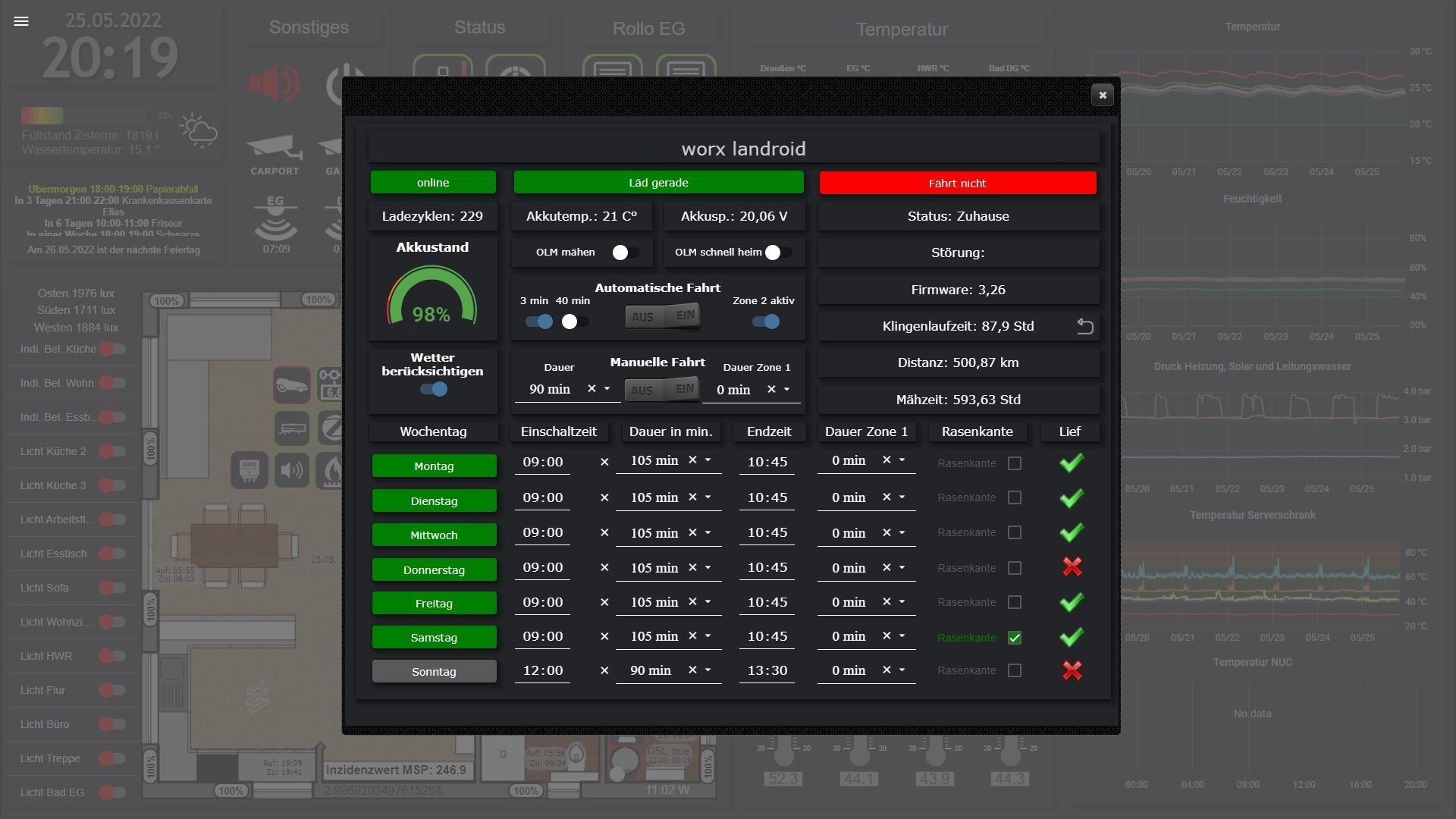1456x819 pixels.
Task: Select the Sonstiges header in background dashboard
Action: point(309,27)
